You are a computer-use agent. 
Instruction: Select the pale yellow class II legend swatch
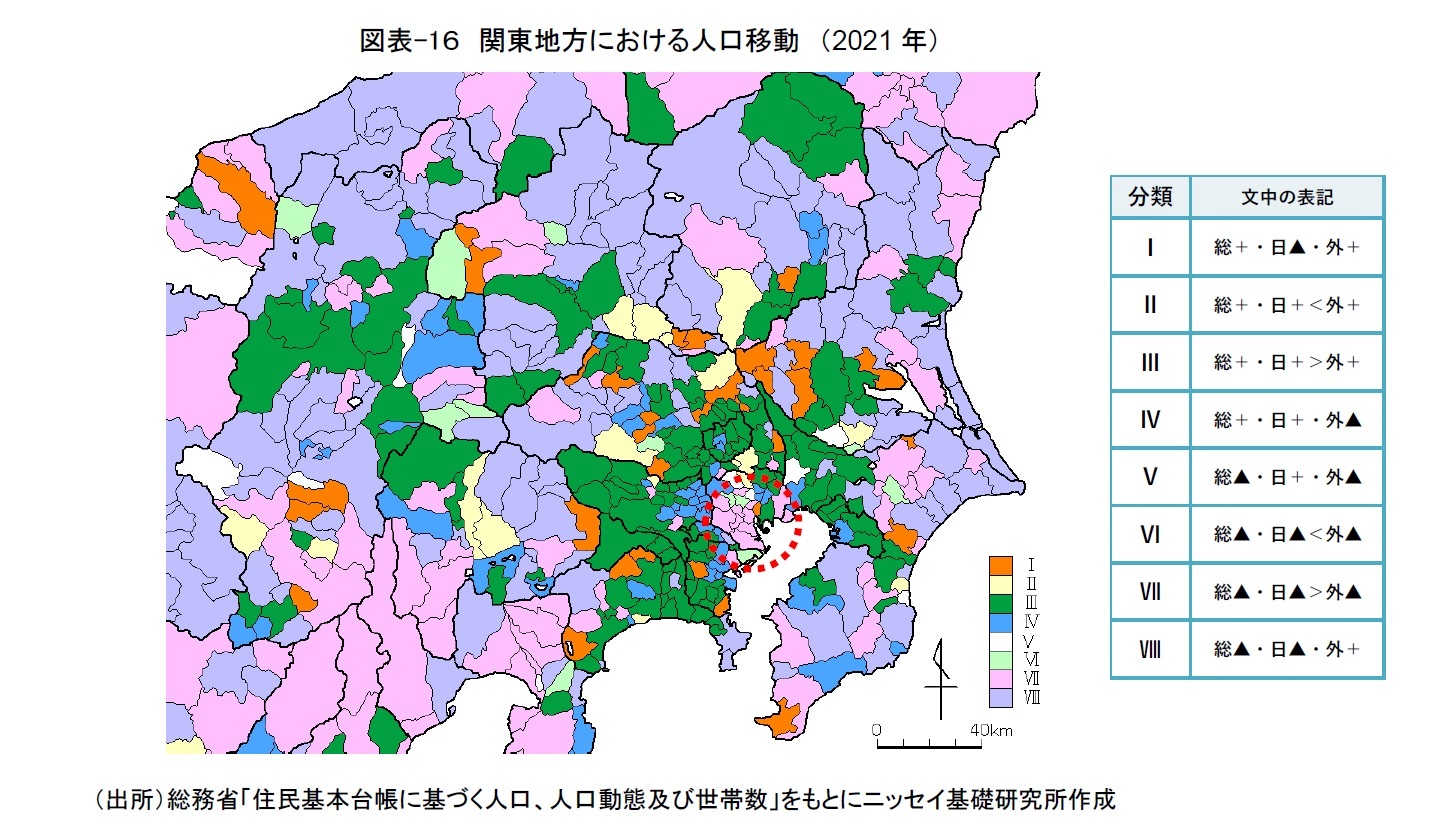point(1001,585)
